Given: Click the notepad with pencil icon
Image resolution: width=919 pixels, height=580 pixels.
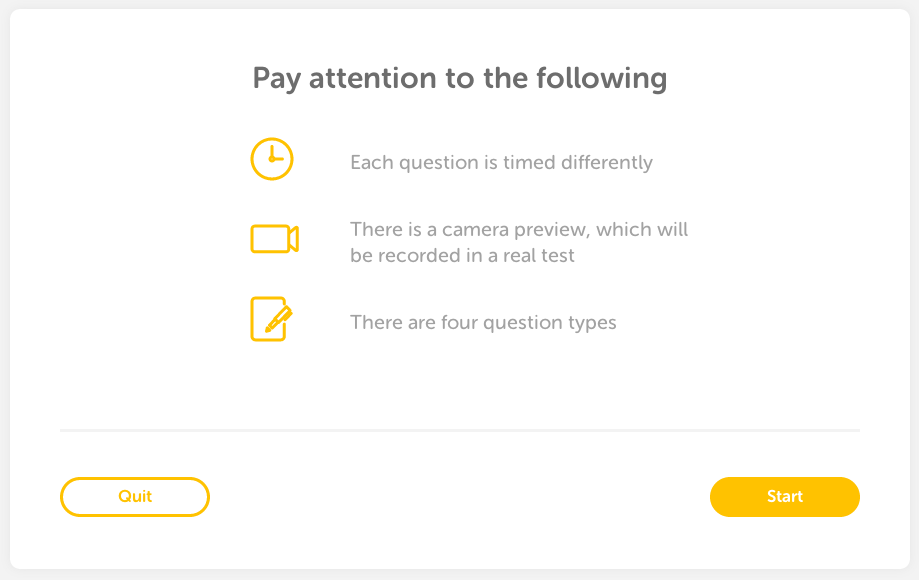Looking at the screenshot, I should pyautogui.click(x=271, y=319).
